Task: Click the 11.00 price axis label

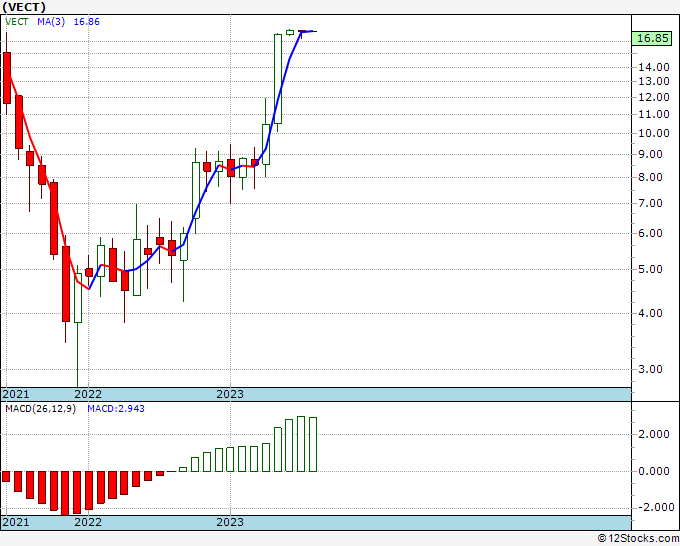Action: click(x=654, y=114)
